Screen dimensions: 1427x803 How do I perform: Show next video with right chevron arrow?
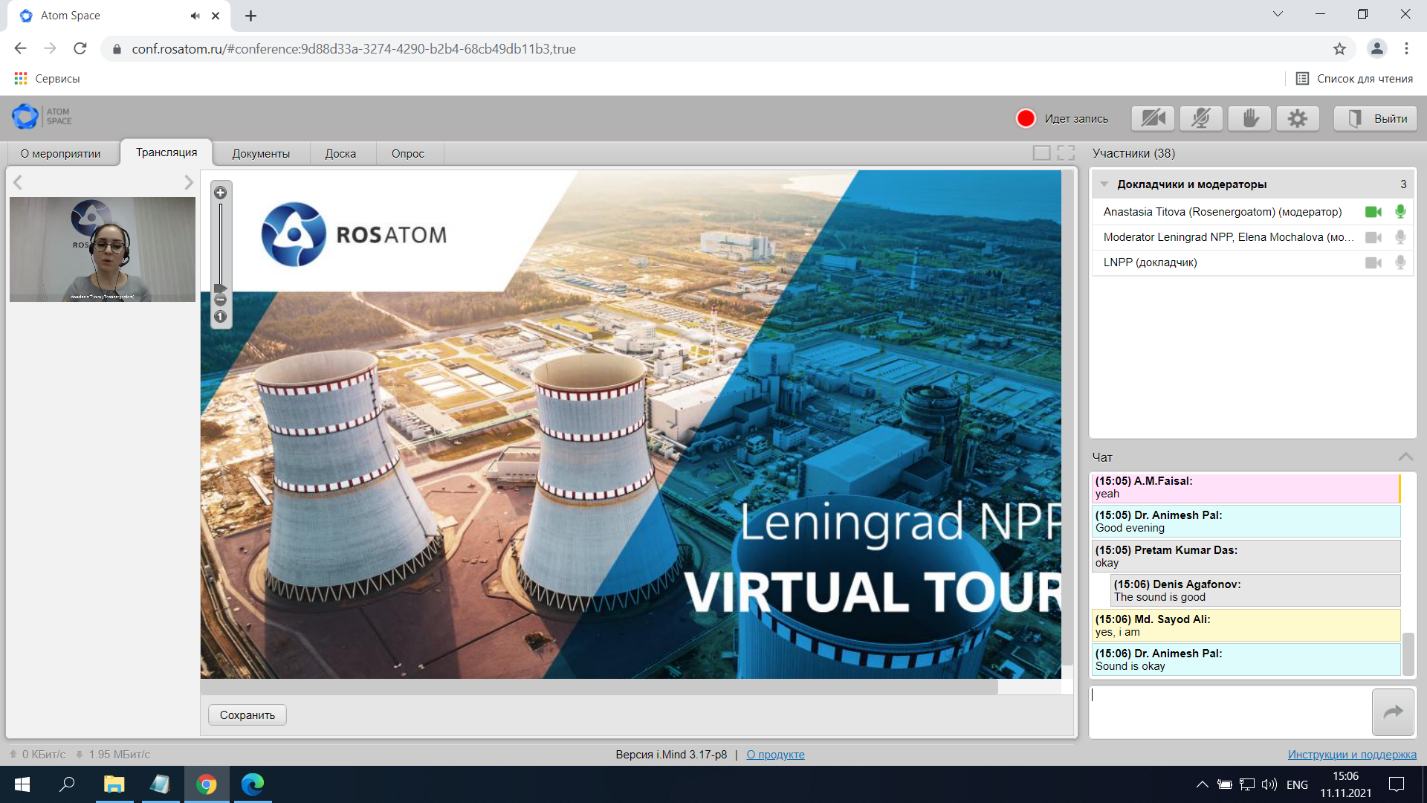(x=188, y=182)
